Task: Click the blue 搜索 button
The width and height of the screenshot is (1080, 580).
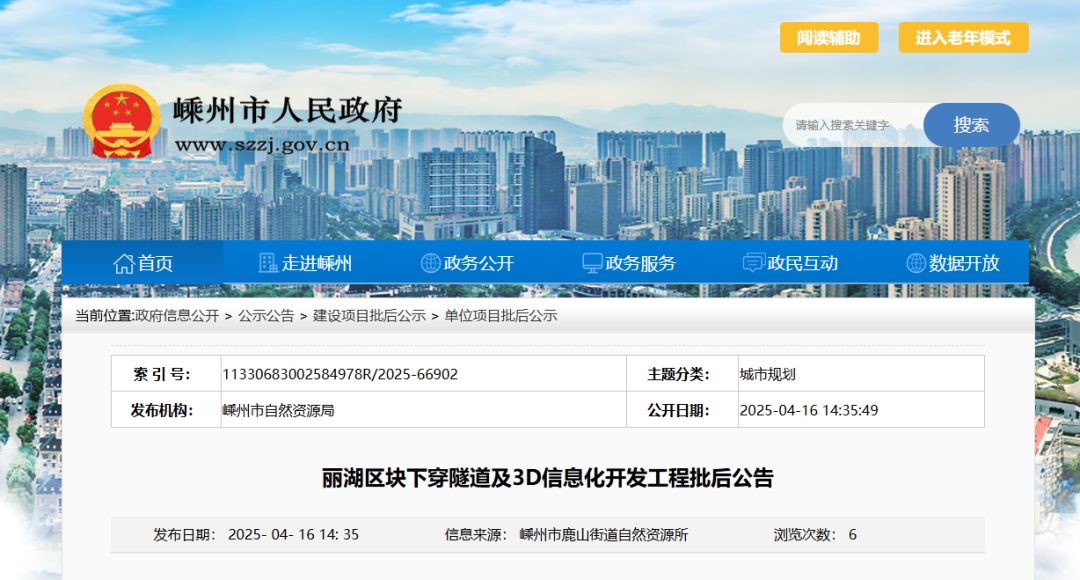Action: coord(971,125)
